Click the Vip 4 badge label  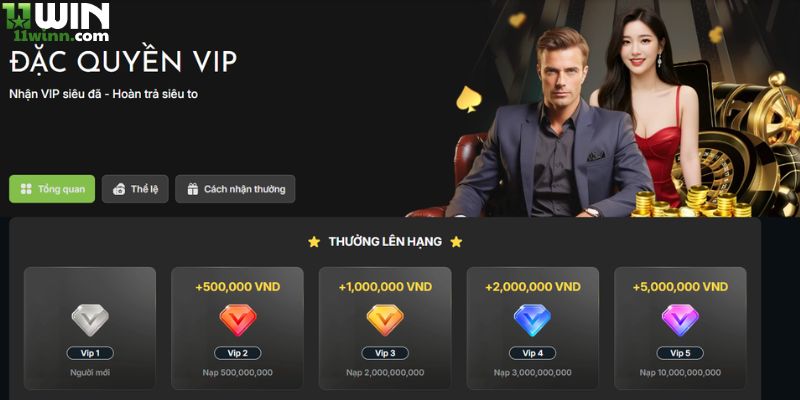[x=533, y=353]
